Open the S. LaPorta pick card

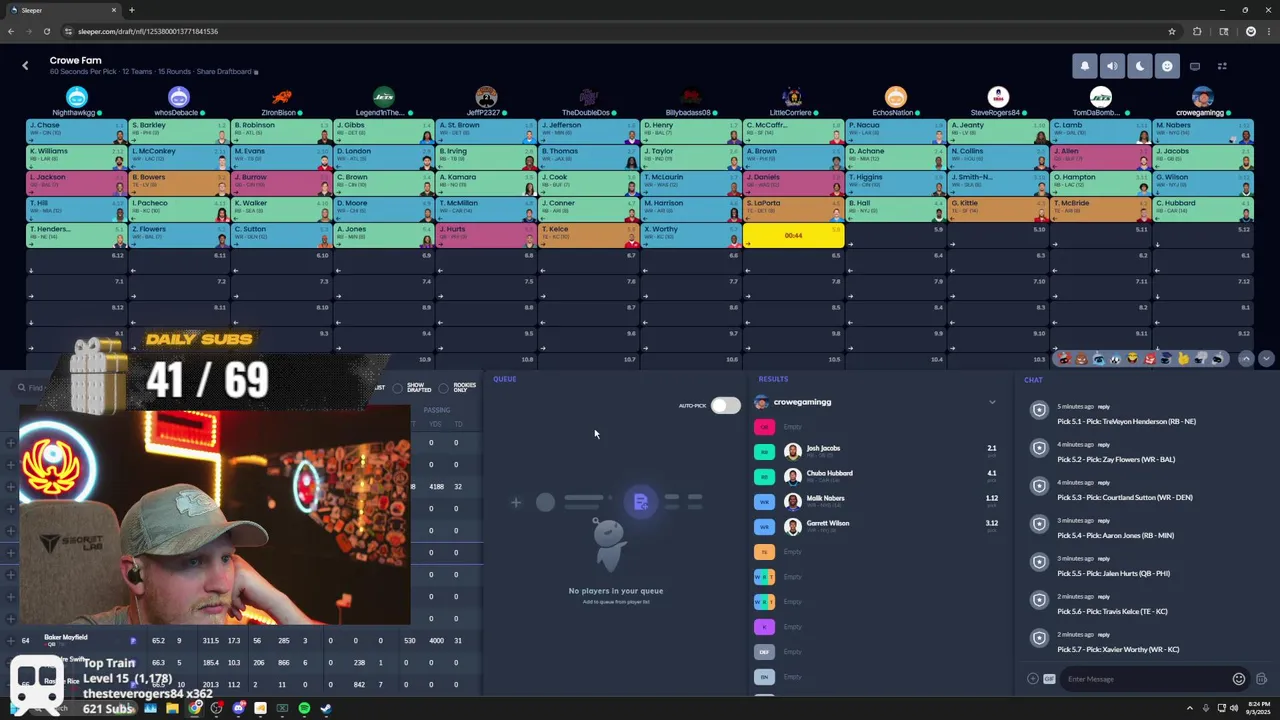tap(793, 209)
